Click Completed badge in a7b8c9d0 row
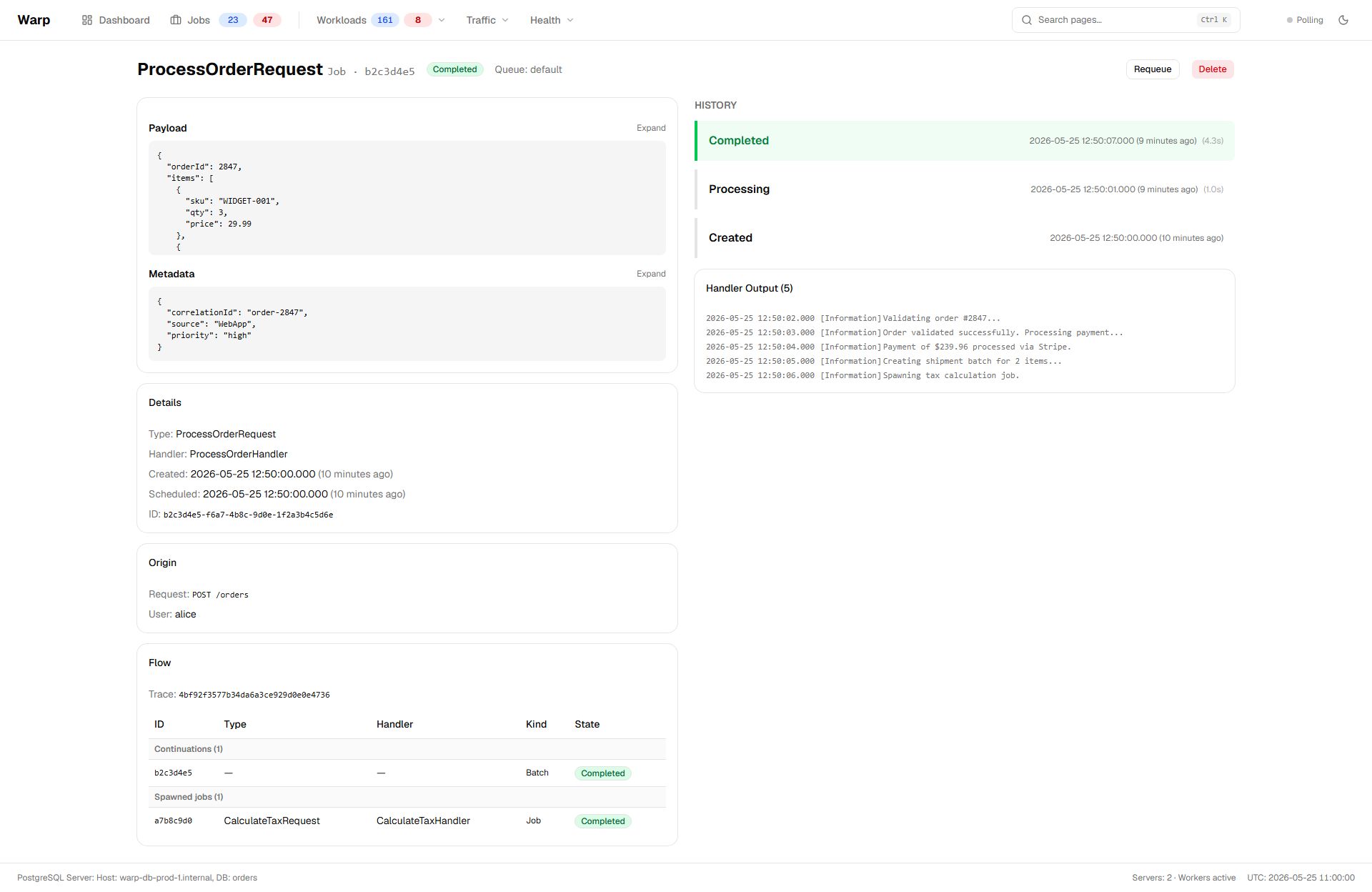1372x892 pixels. tap(602, 821)
